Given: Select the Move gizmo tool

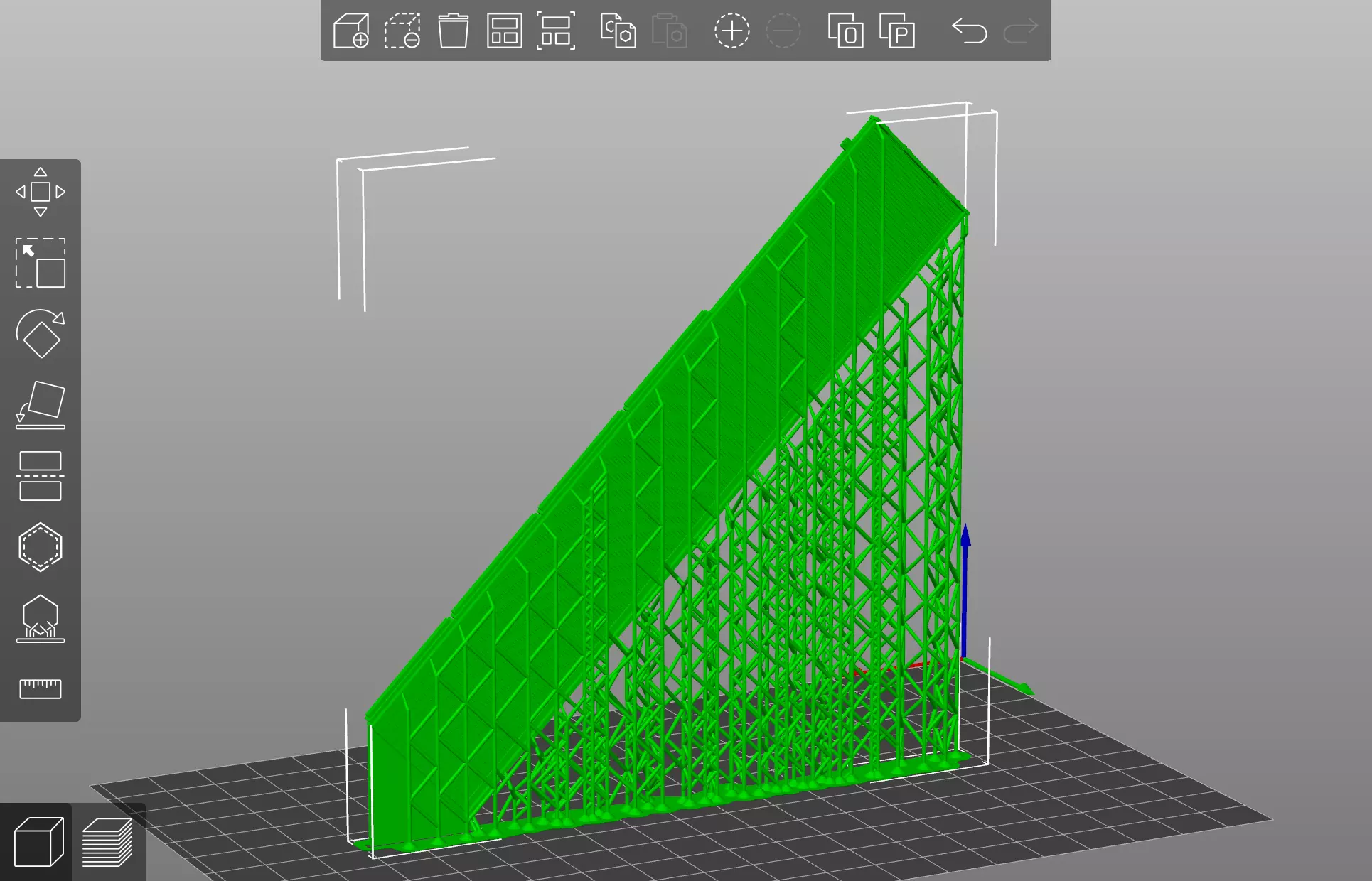Looking at the screenshot, I should click(x=41, y=192).
